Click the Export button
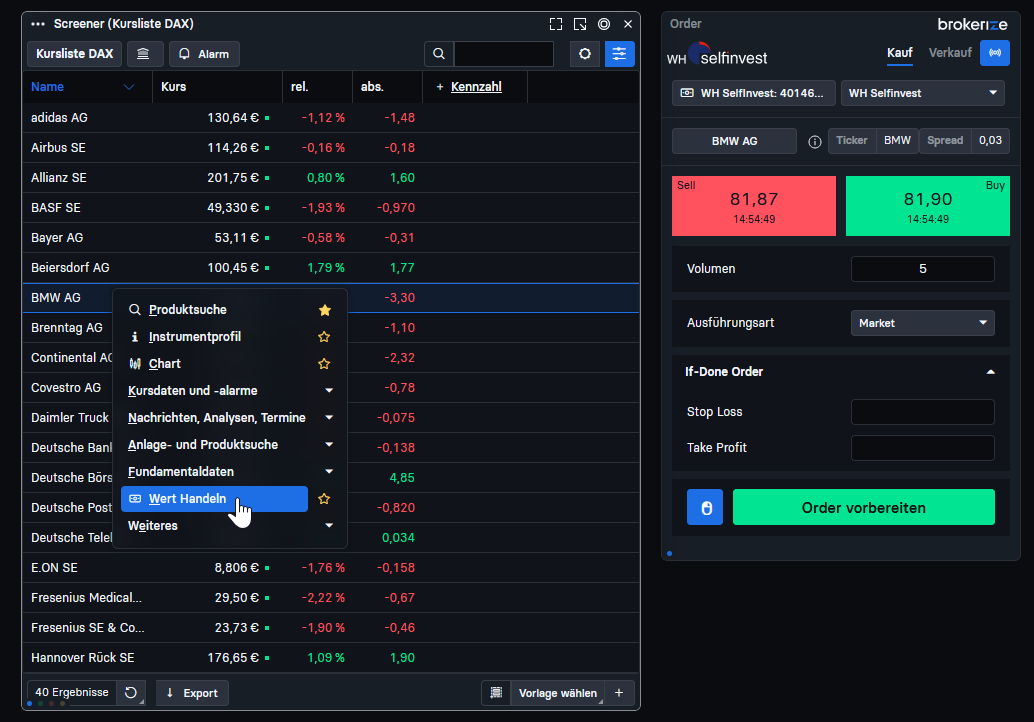The width and height of the screenshot is (1034, 722). pos(192,693)
